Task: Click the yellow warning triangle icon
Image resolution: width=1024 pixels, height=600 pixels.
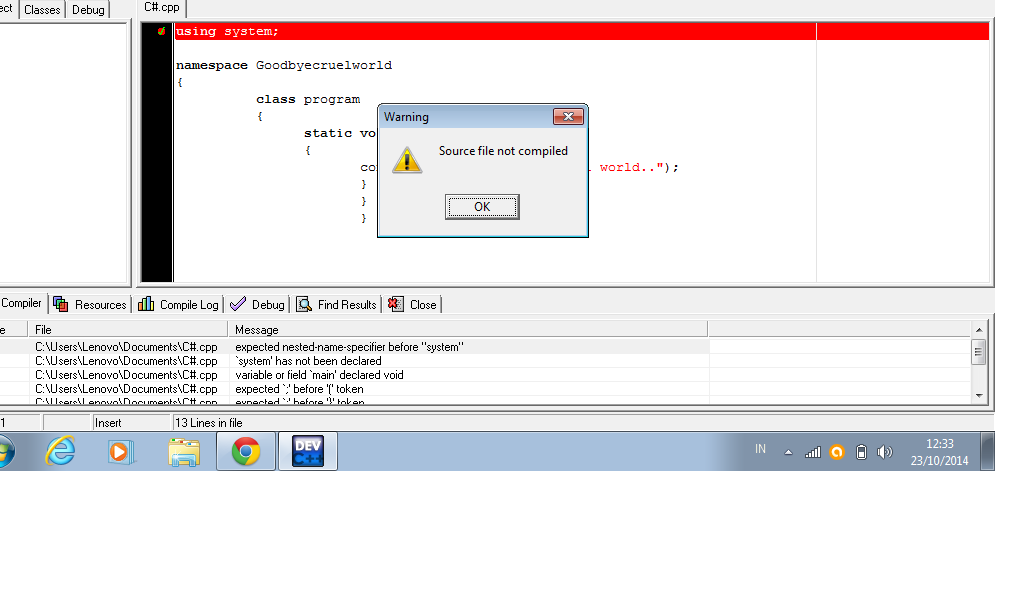Action: [407, 160]
